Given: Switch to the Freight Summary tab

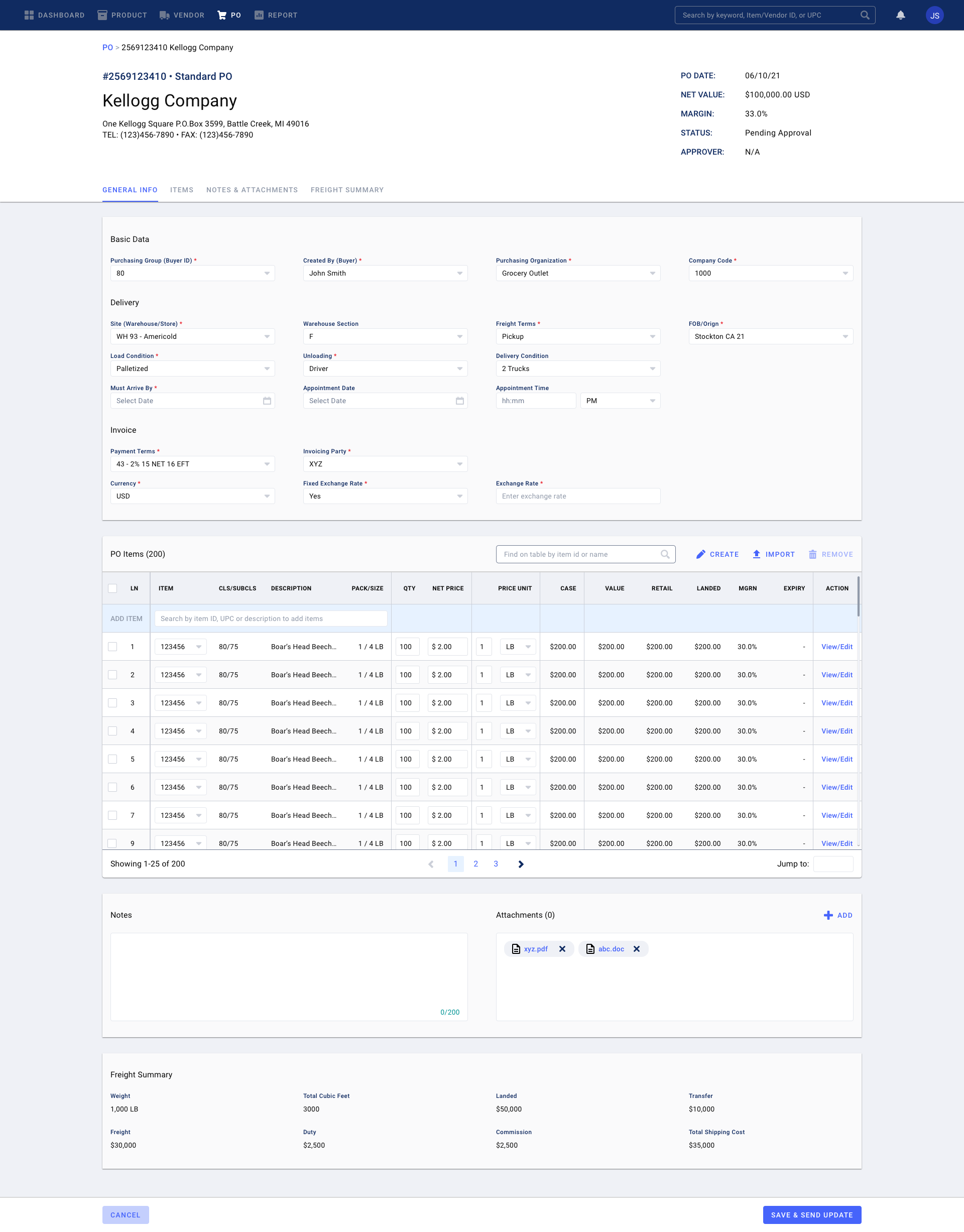Looking at the screenshot, I should [x=347, y=190].
